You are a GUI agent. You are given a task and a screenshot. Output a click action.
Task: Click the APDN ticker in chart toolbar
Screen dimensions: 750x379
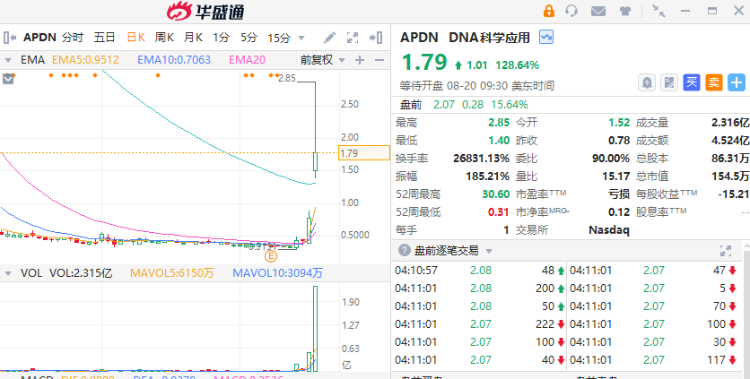click(40, 37)
